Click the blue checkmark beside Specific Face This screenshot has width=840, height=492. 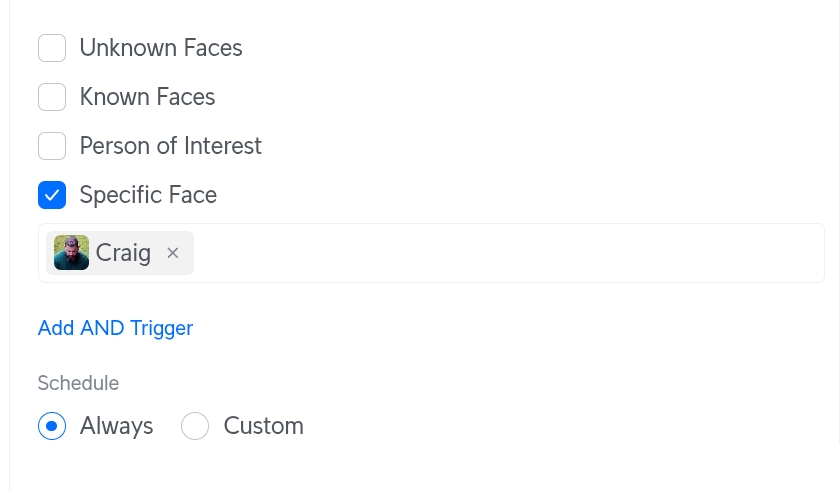pyautogui.click(x=52, y=195)
